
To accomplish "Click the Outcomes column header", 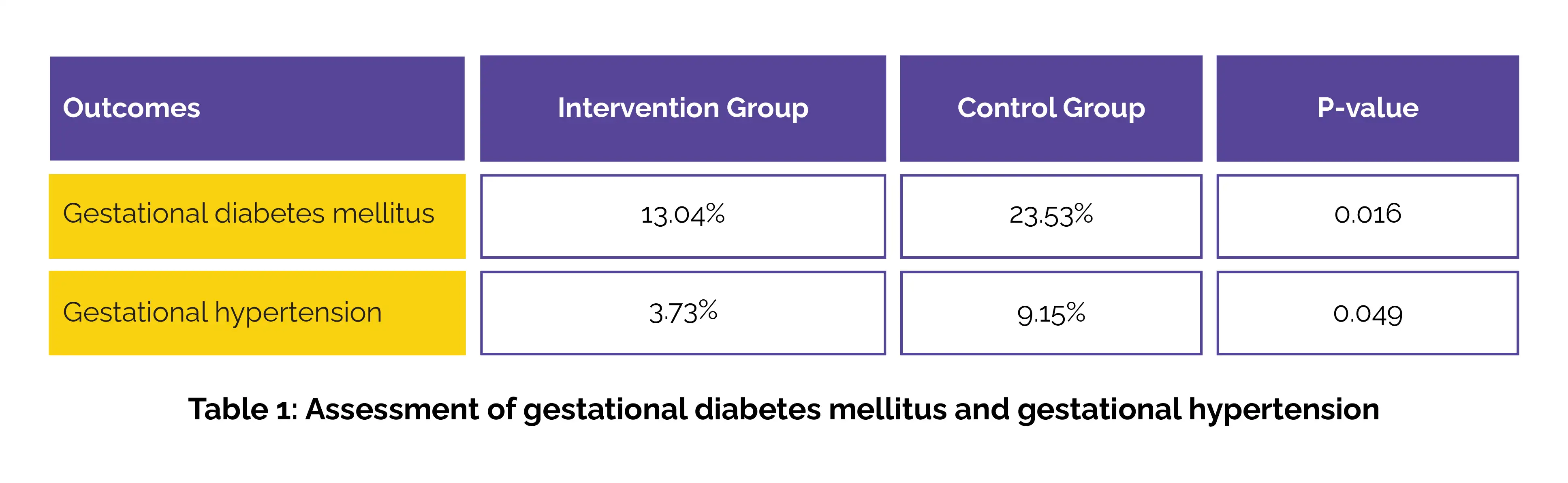I will [132, 108].
